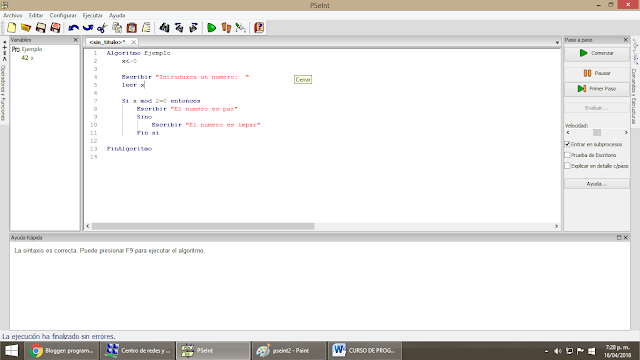Open the Archivo menu
640x360 pixels.
click(x=13, y=15)
